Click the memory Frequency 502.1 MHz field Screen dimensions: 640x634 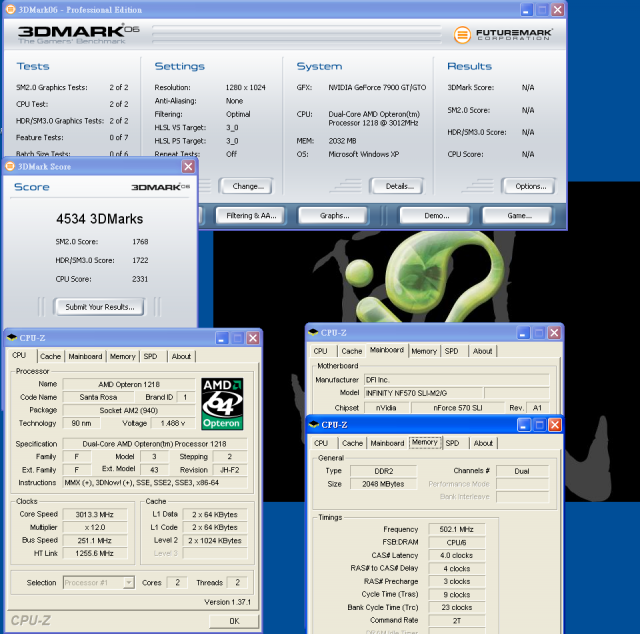(x=456, y=529)
